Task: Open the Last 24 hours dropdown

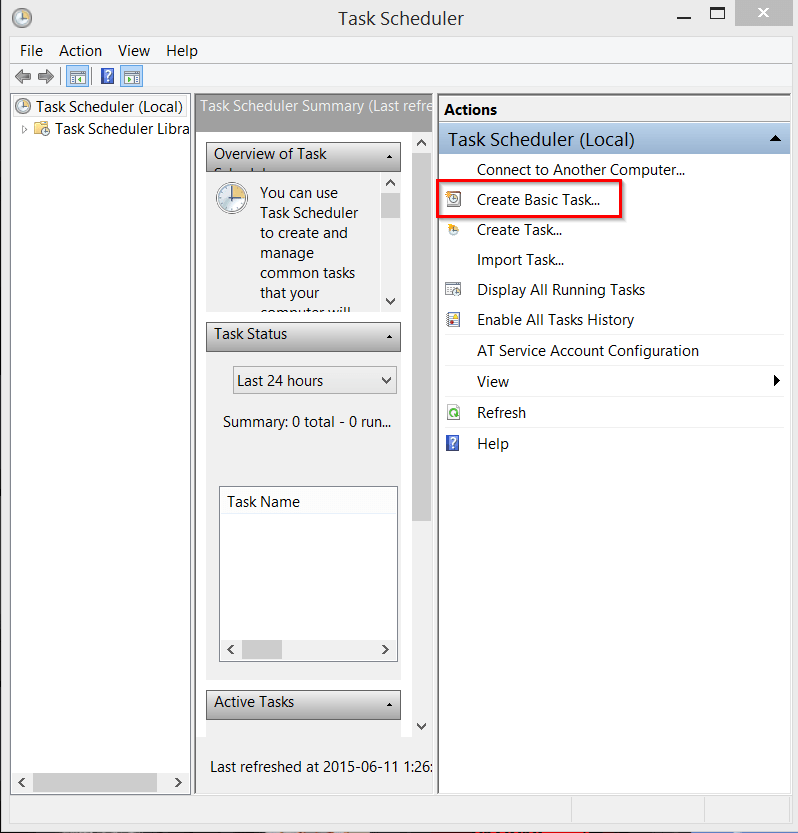Action: coord(315,381)
